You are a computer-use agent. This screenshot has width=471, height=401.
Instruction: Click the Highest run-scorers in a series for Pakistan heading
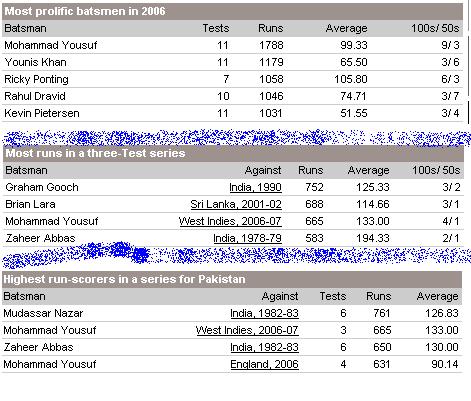124,279
